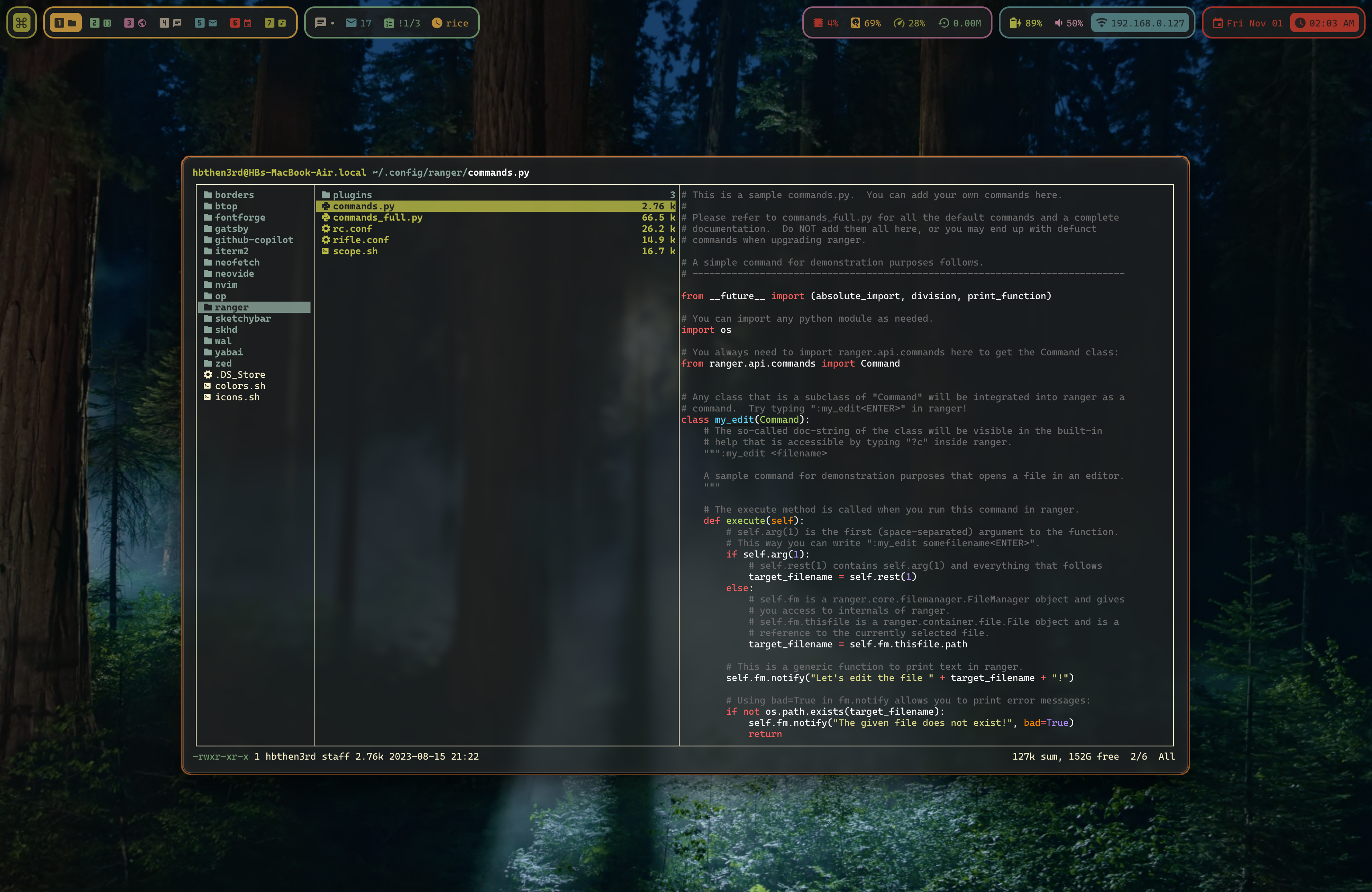Click the CPU chip indicator at 4%
The width and height of the screenshot is (1372, 892).
click(826, 23)
